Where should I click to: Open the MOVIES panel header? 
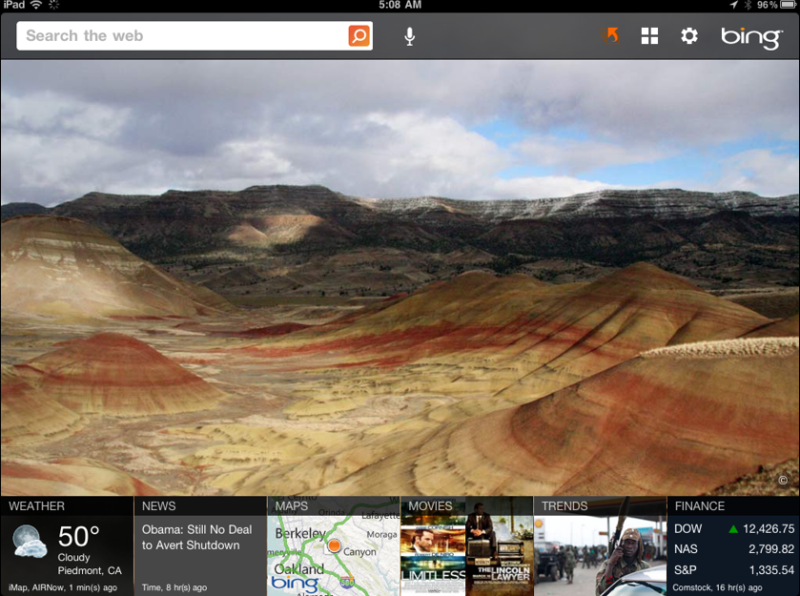click(x=430, y=506)
